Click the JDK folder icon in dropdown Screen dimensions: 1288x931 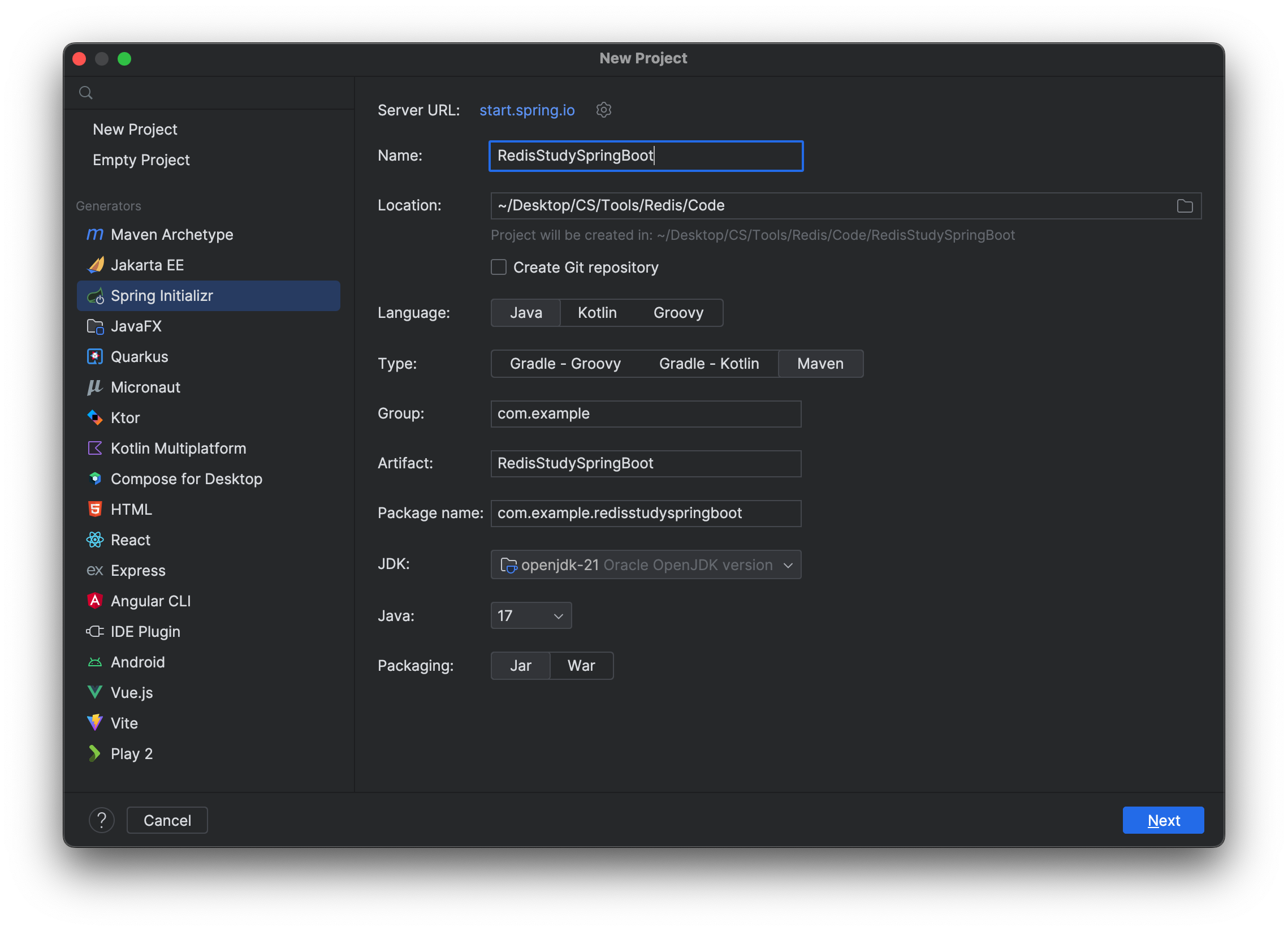tap(508, 565)
